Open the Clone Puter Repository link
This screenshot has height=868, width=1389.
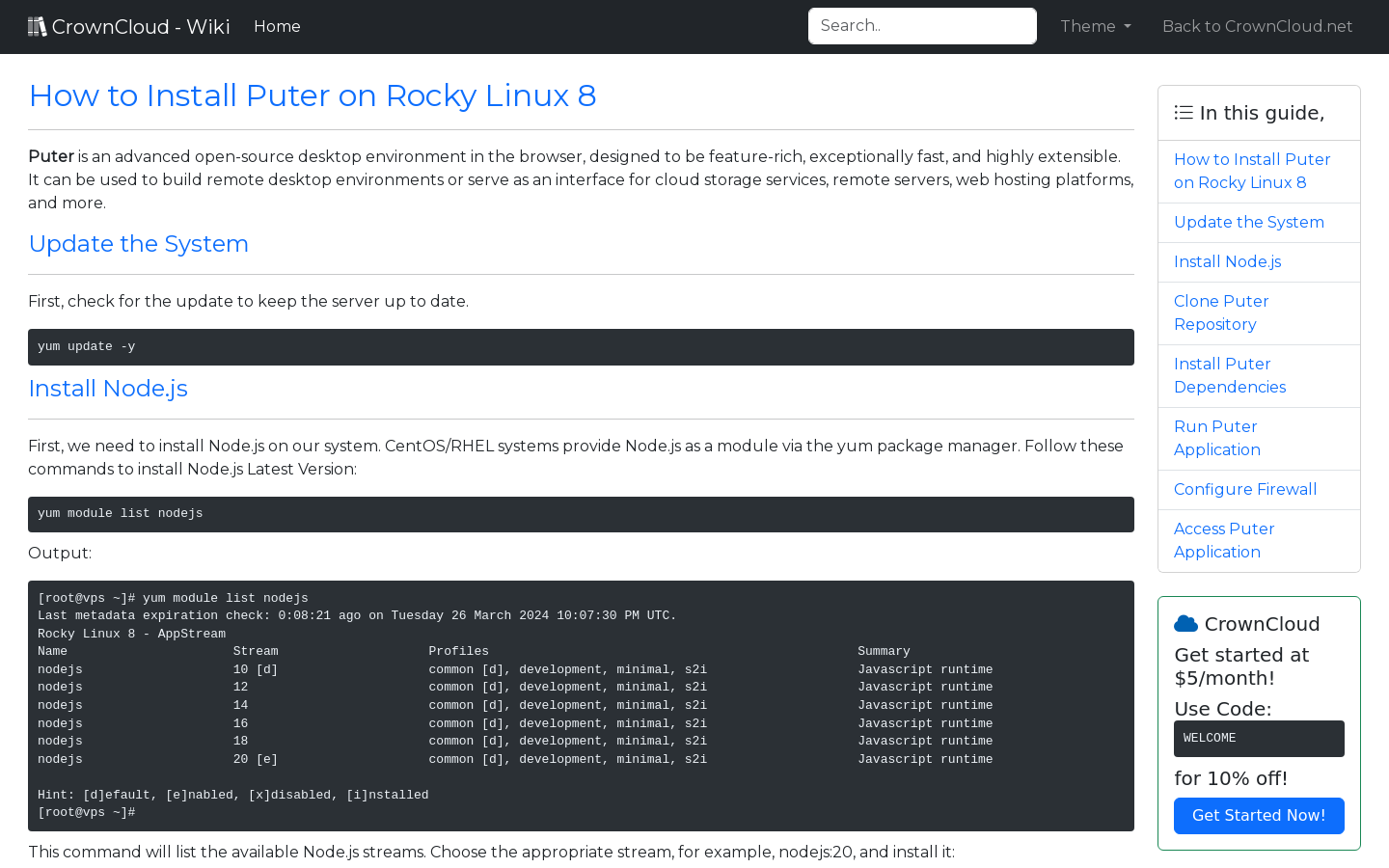tap(1221, 312)
